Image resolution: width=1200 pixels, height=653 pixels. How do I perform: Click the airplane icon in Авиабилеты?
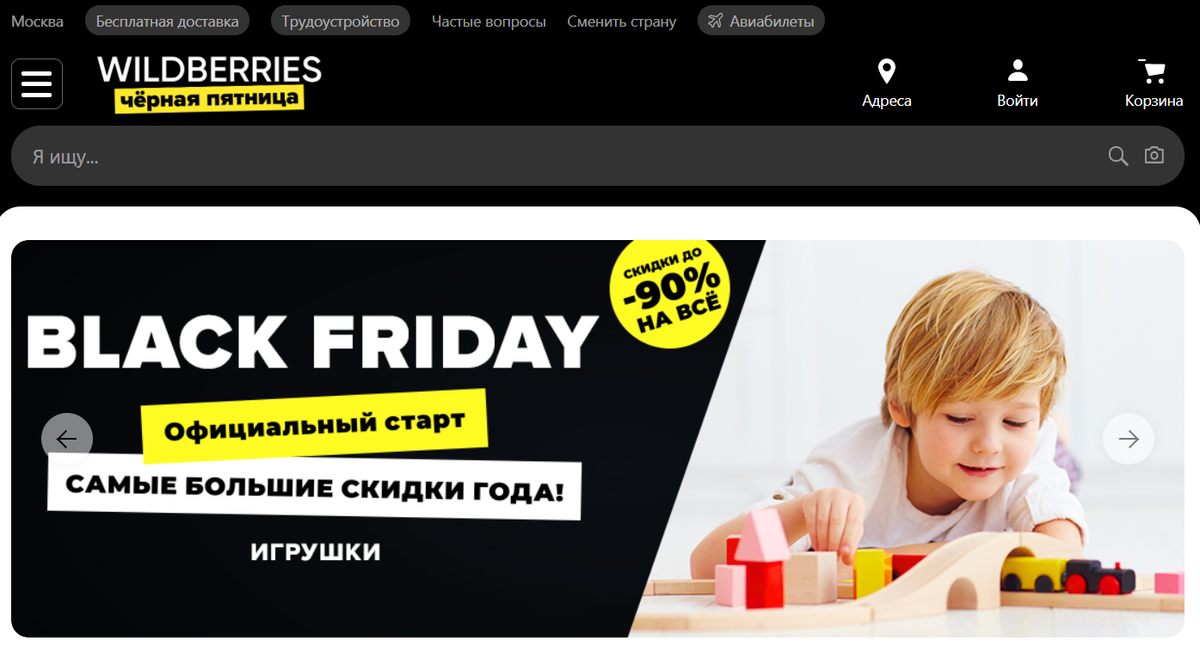pos(715,21)
